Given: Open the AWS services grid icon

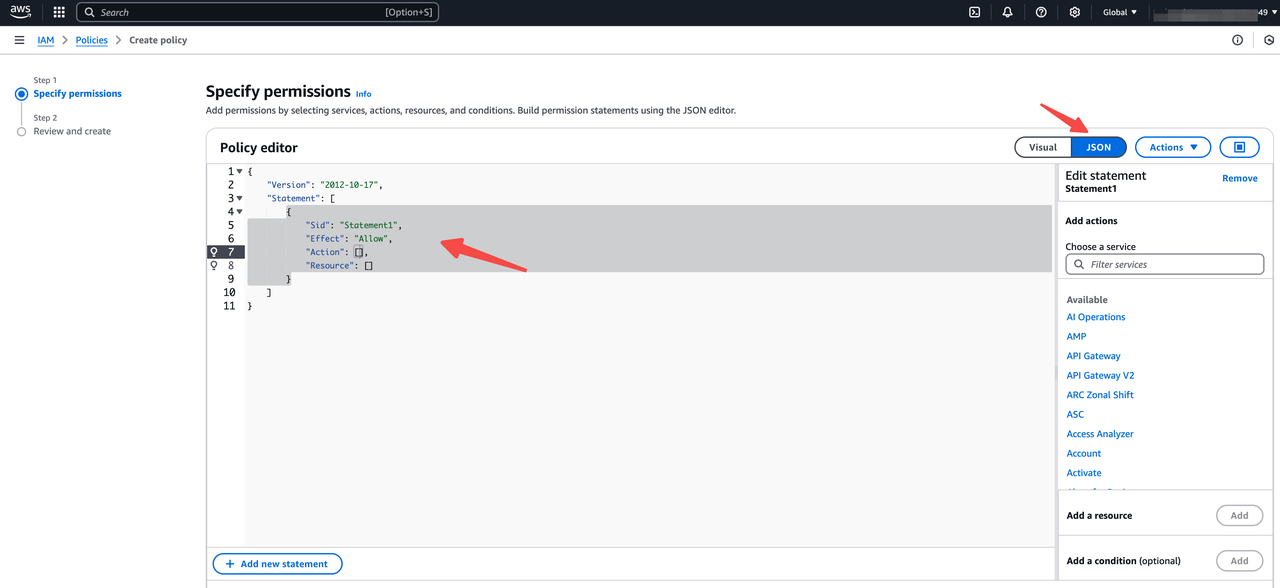Looking at the screenshot, I should click(57, 11).
